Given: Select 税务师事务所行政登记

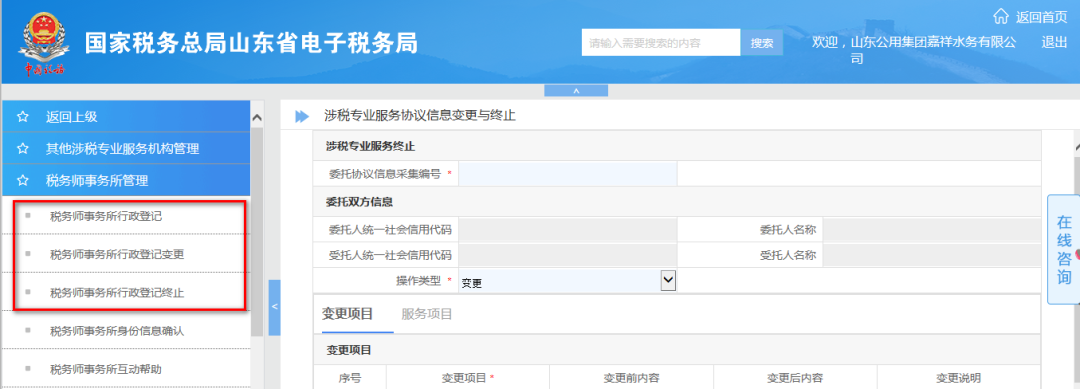Looking at the screenshot, I should point(106,216).
